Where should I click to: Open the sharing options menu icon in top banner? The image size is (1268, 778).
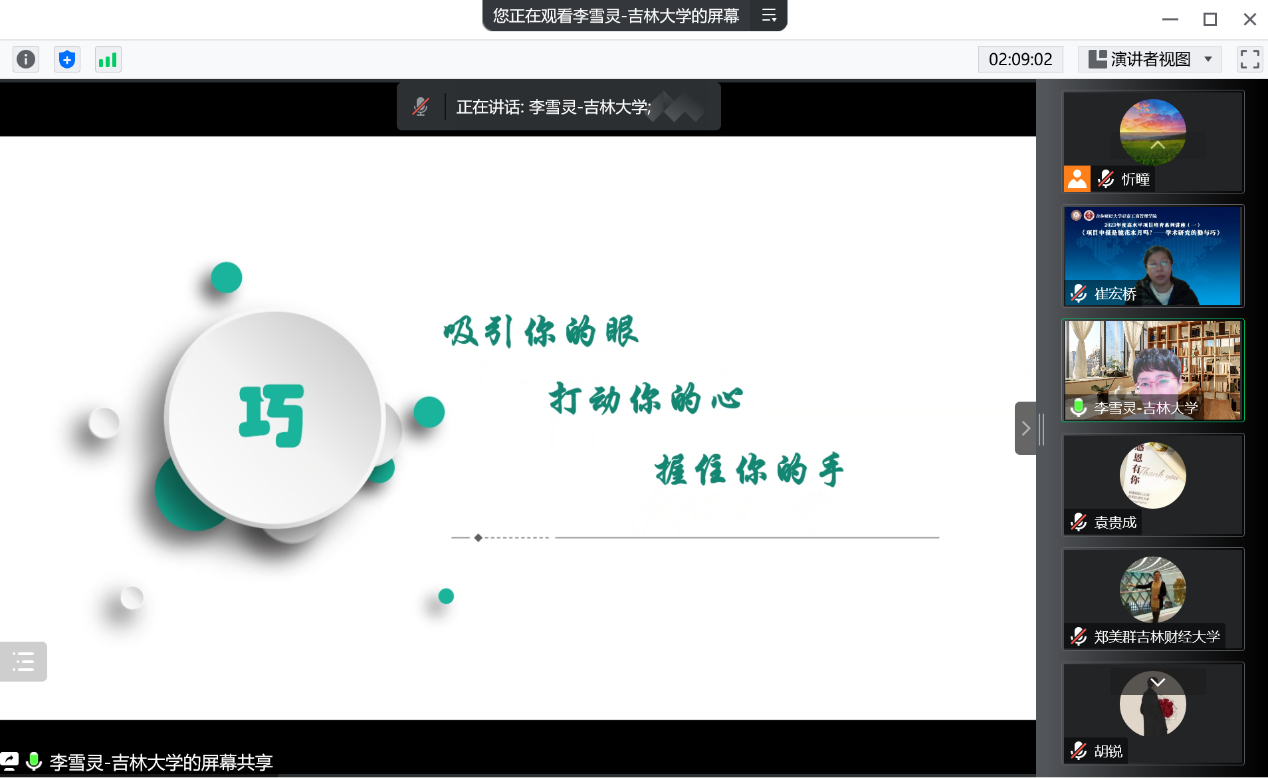click(768, 15)
